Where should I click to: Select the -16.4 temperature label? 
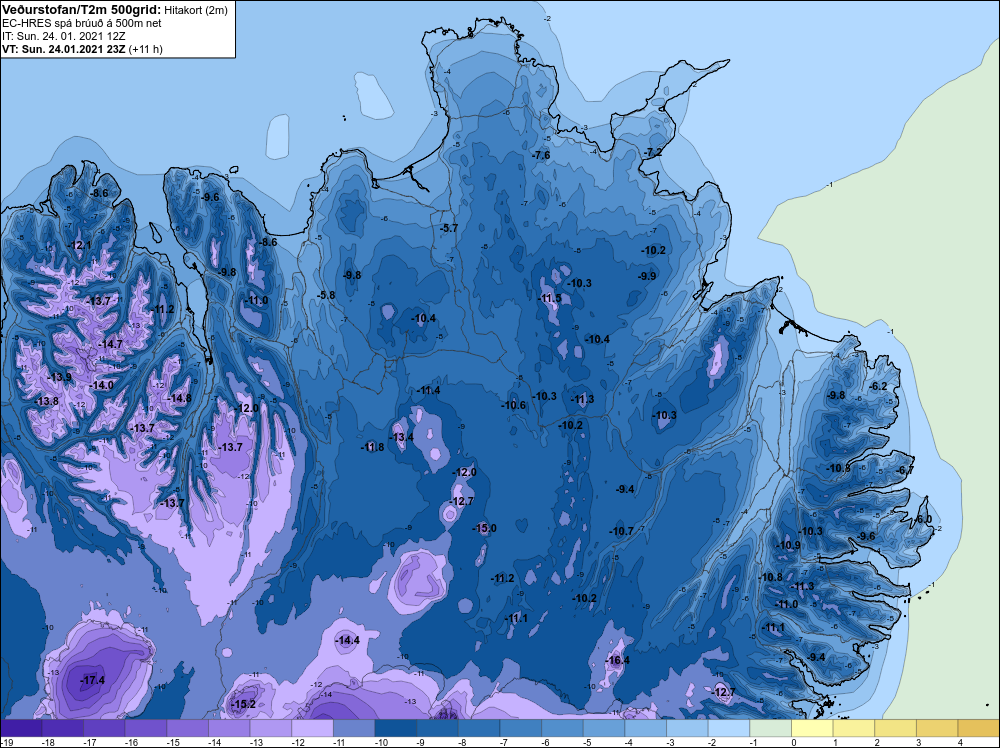point(617,660)
